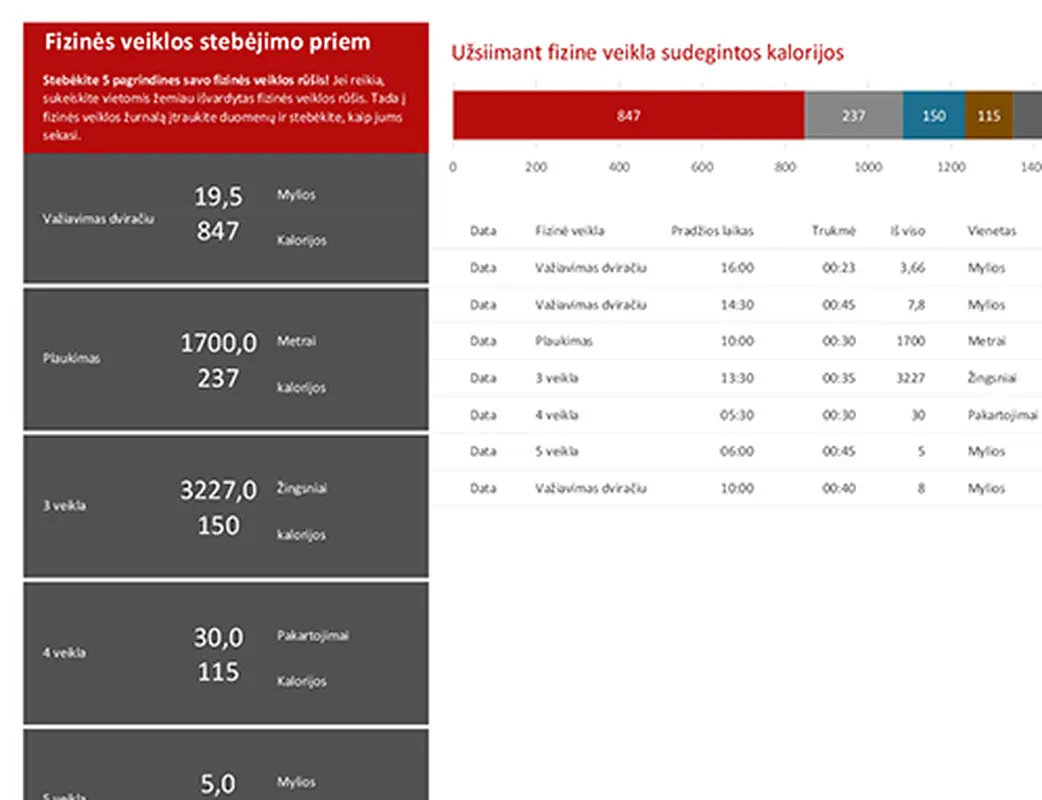1042x800 pixels.
Task: Click the heading Fizinės veiklos stebėjimo priem
Action: [x=207, y=42]
